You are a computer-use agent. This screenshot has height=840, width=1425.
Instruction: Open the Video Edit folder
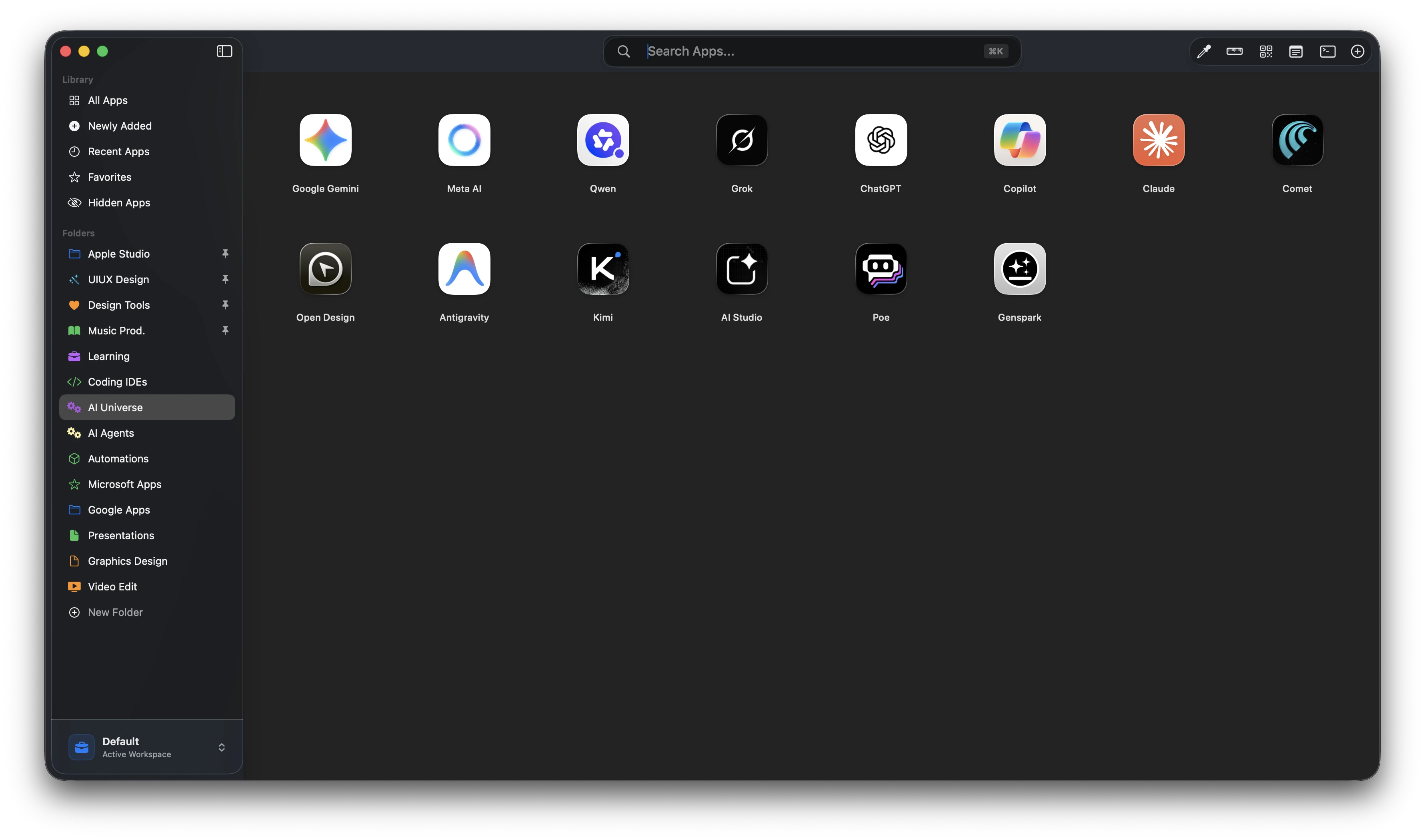point(147,586)
